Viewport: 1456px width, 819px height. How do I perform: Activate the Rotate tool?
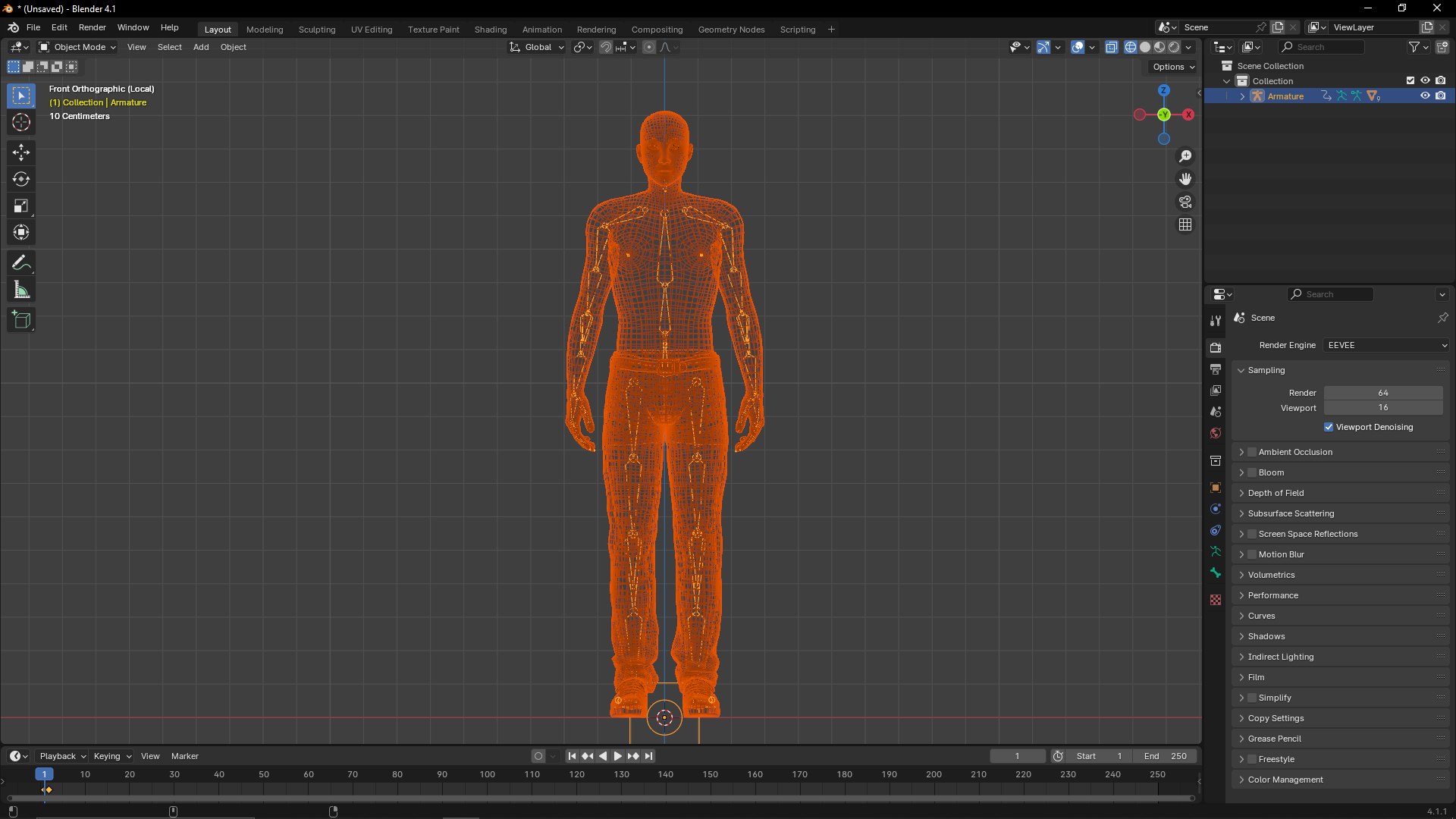click(x=21, y=180)
